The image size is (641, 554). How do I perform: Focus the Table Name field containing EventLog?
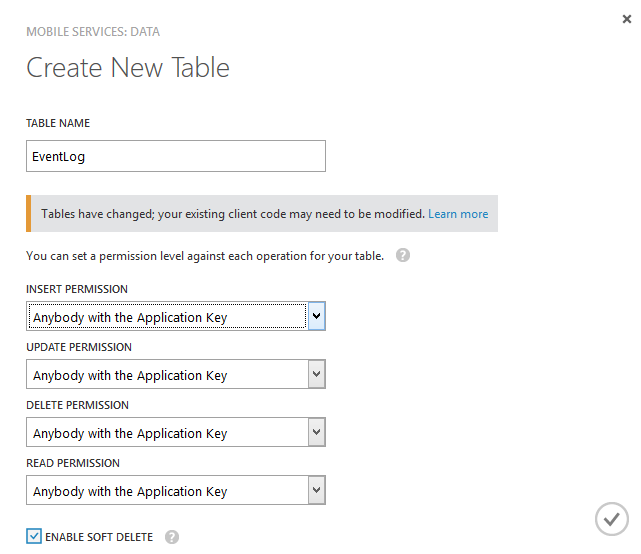click(x=175, y=156)
